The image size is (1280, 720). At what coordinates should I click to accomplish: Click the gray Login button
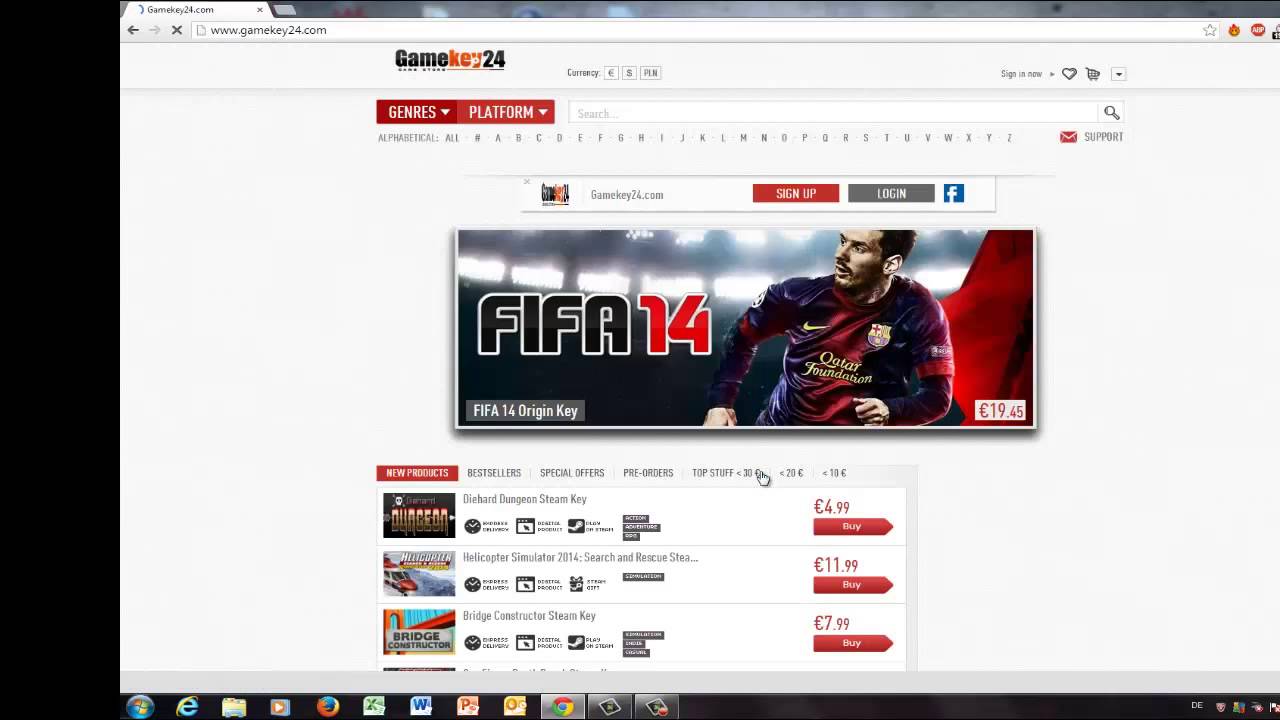[891, 193]
